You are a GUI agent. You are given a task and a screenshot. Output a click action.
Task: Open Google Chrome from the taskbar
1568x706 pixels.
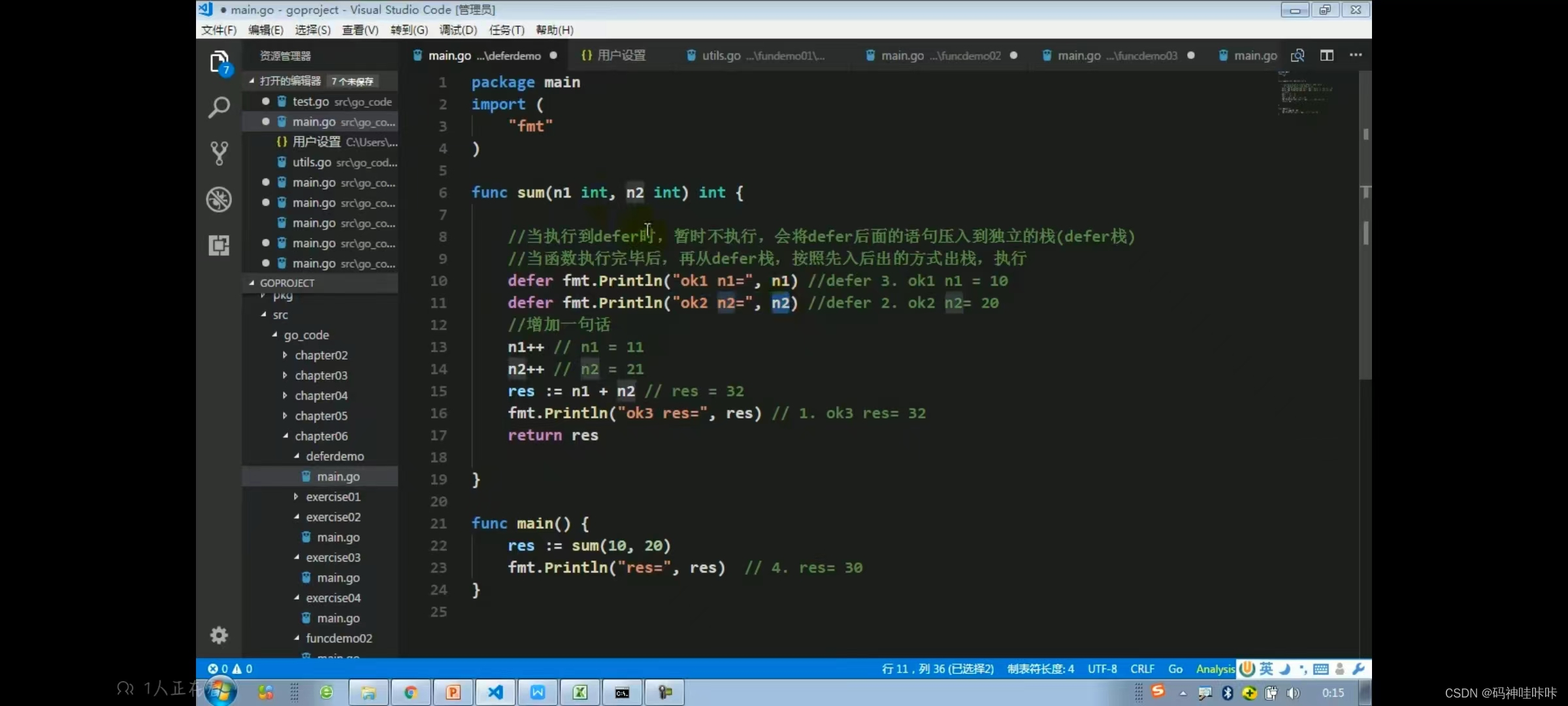pyautogui.click(x=411, y=692)
